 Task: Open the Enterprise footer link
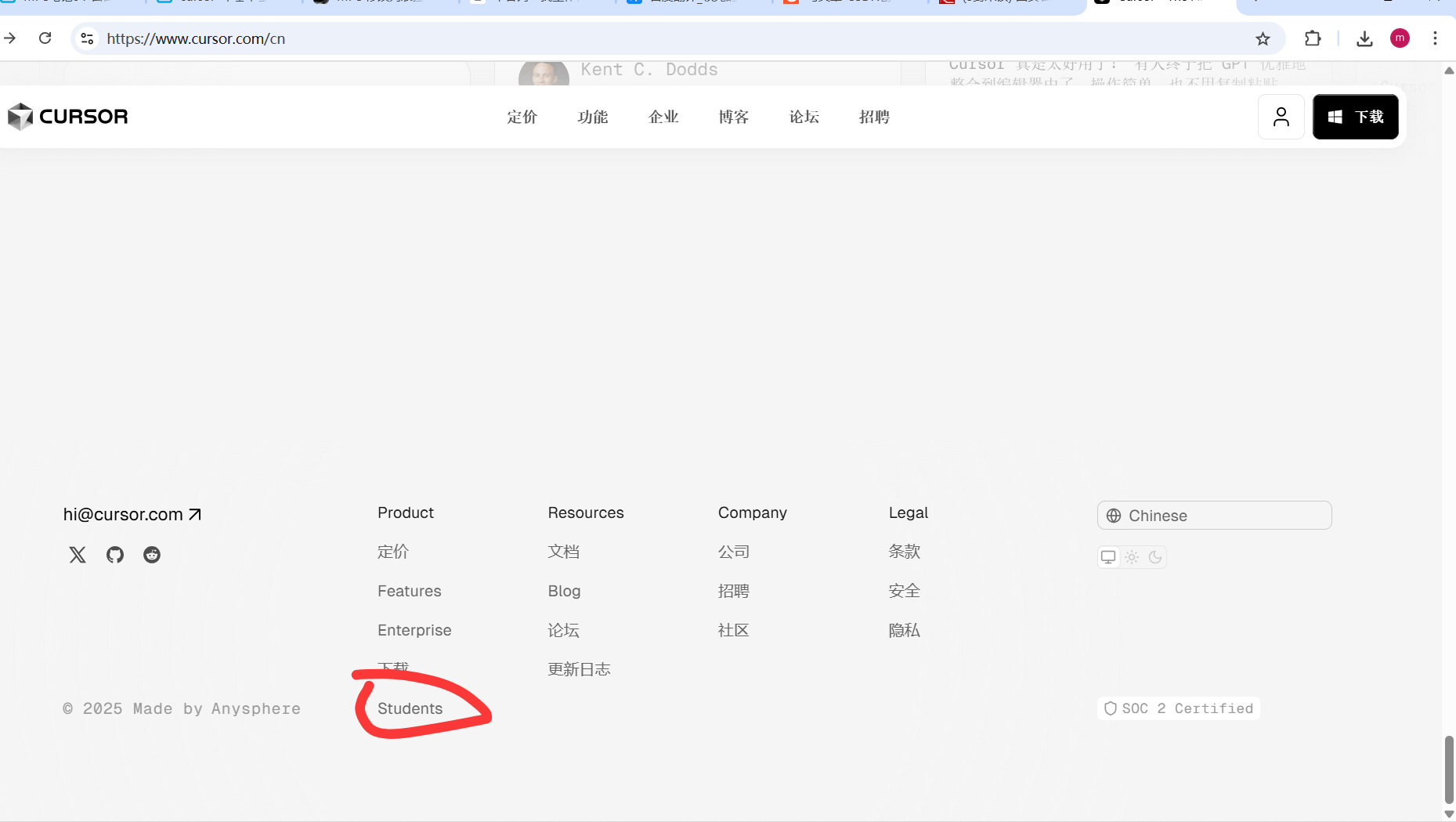[x=414, y=630]
